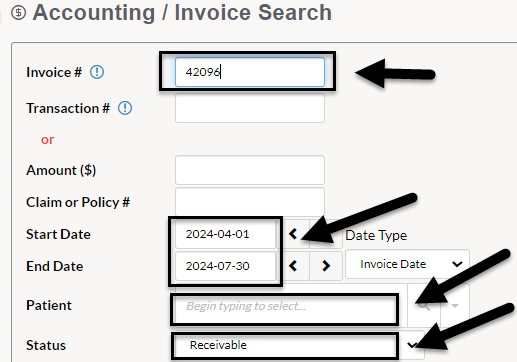Click the Claim or Policy # field
The width and height of the screenshot is (517, 362).
250,202
